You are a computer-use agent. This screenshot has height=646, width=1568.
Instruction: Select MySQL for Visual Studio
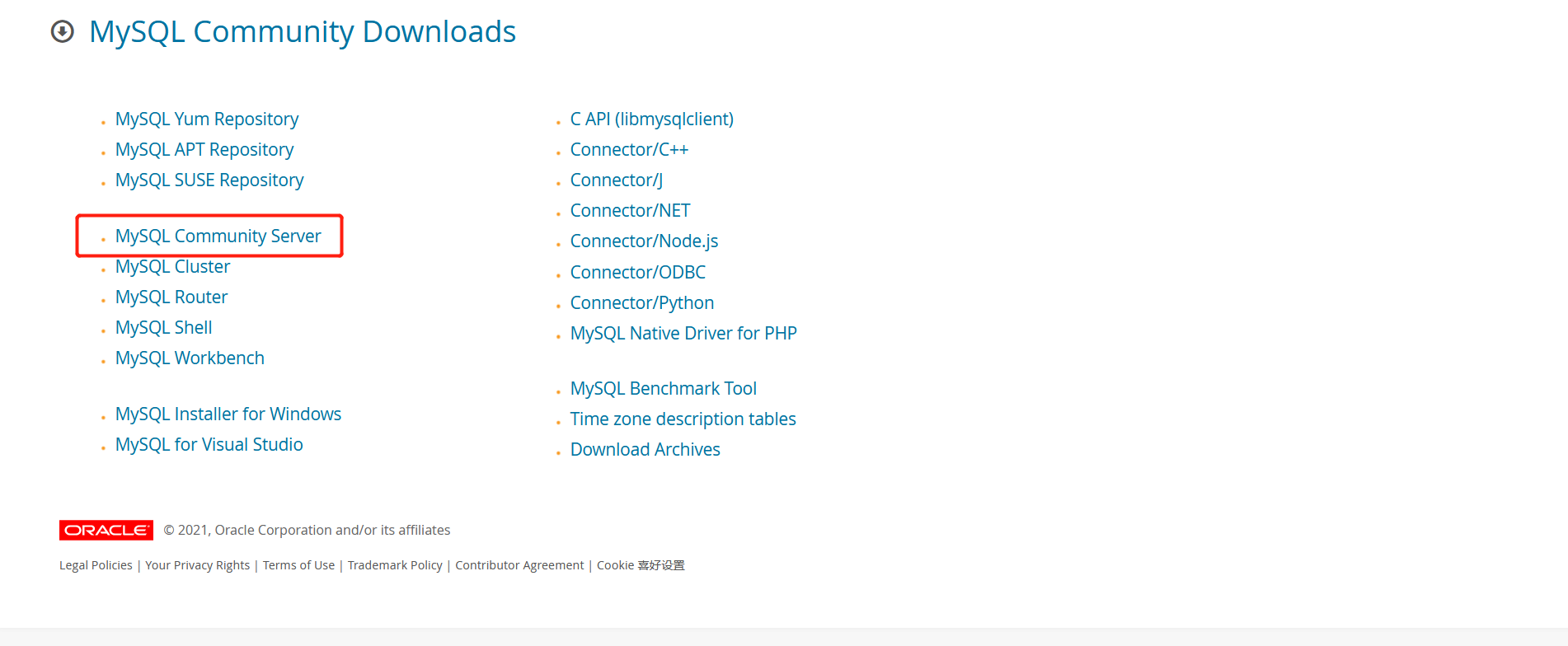tap(209, 445)
